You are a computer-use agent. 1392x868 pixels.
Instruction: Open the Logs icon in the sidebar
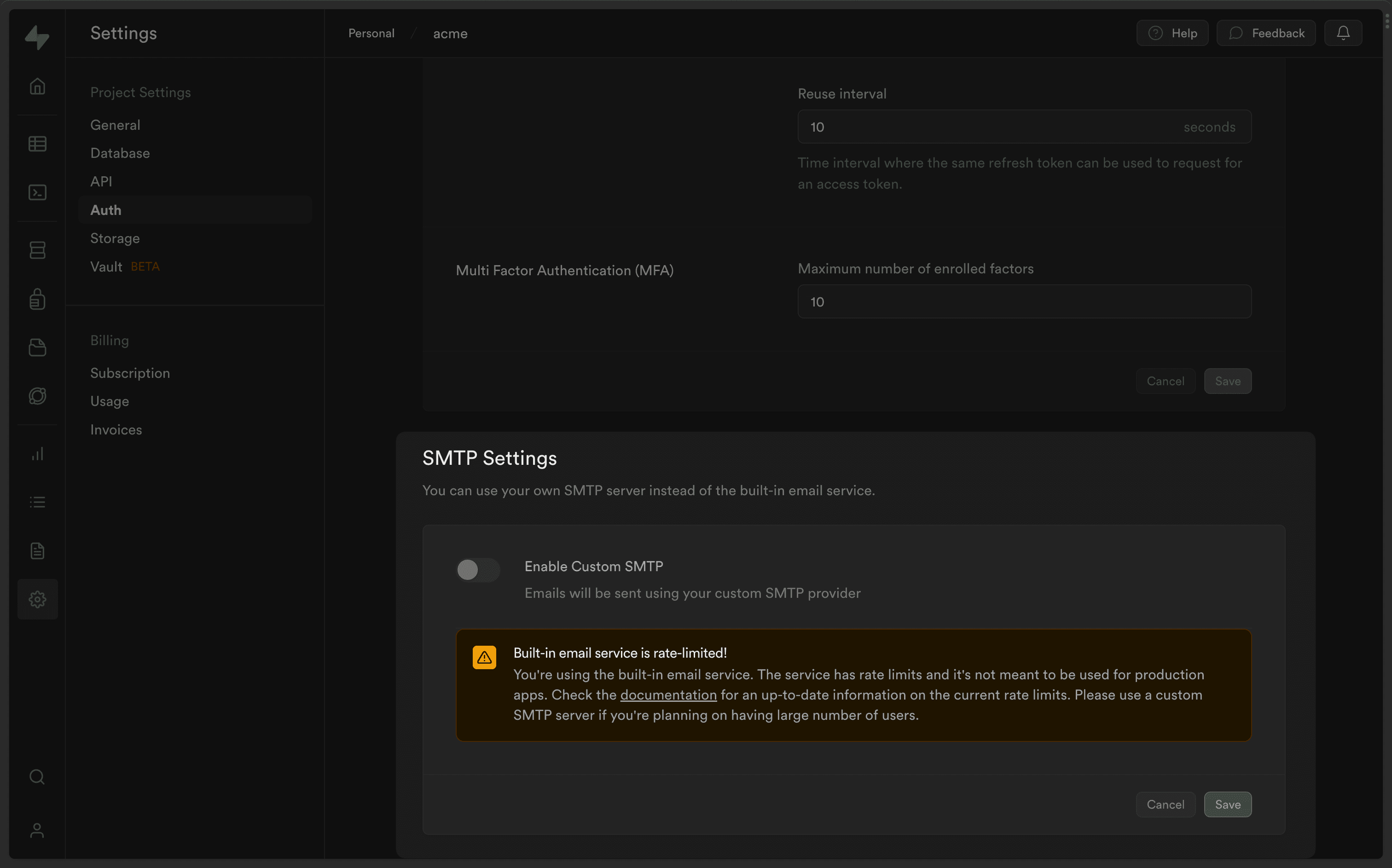click(x=37, y=502)
